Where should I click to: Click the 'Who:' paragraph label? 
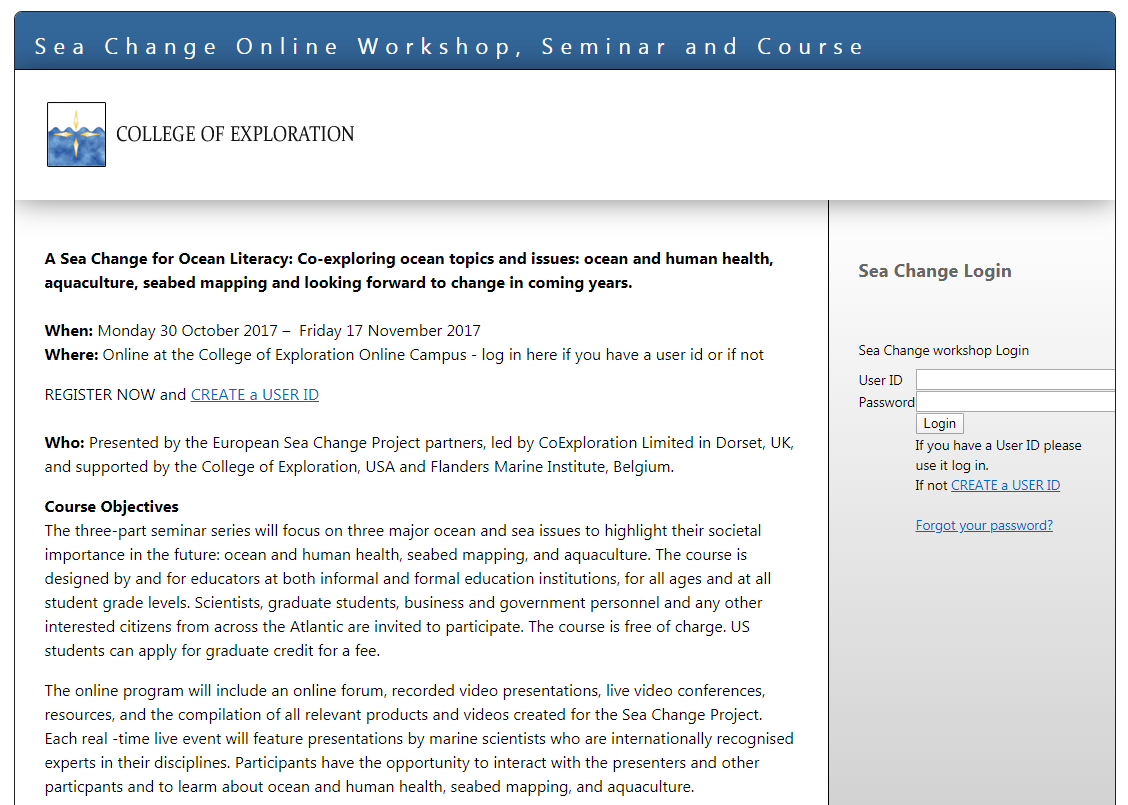[x=65, y=443]
